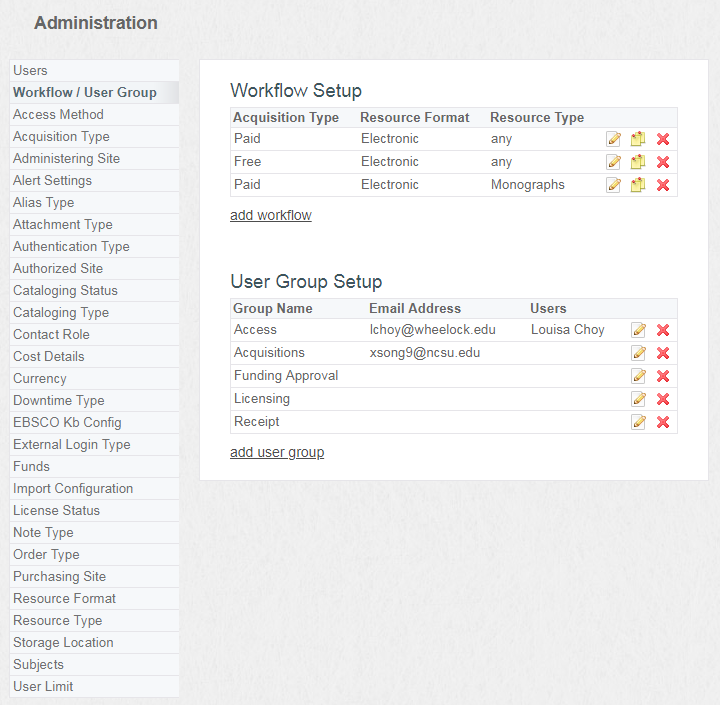
Task: Go to Resource Format settings
Action: (x=94, y=599)
